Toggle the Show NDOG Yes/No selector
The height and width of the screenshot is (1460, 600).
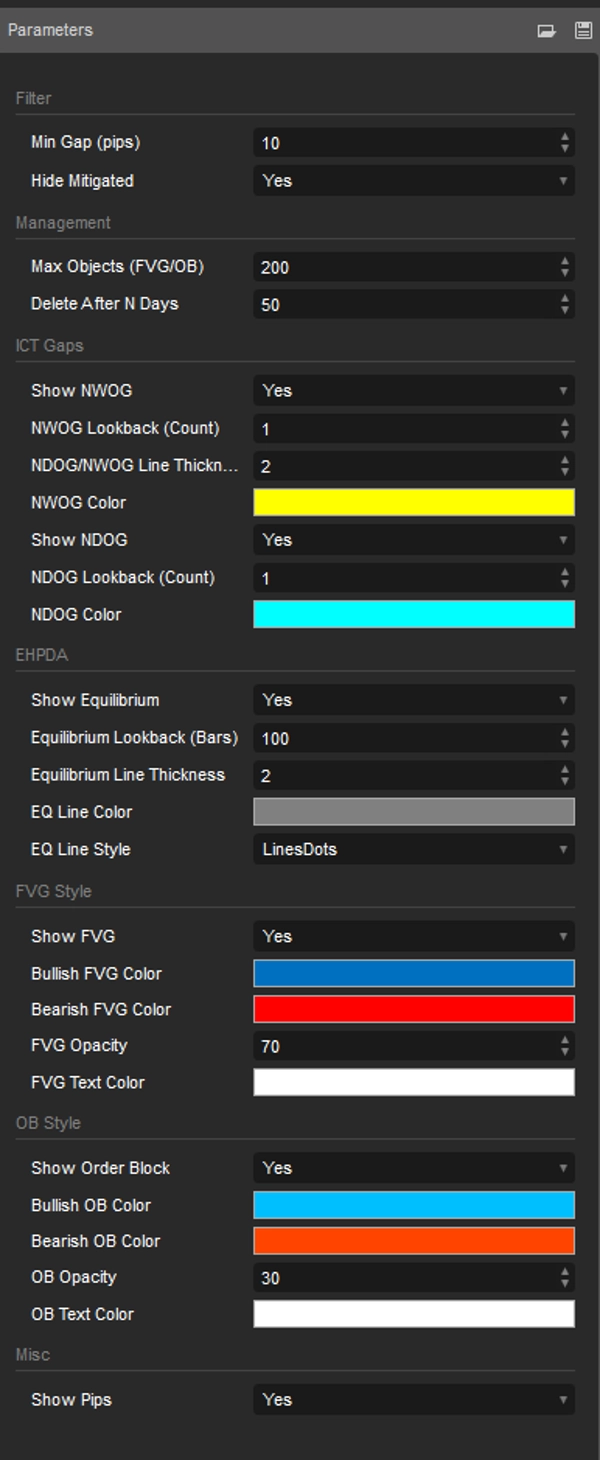coord(413,540)
